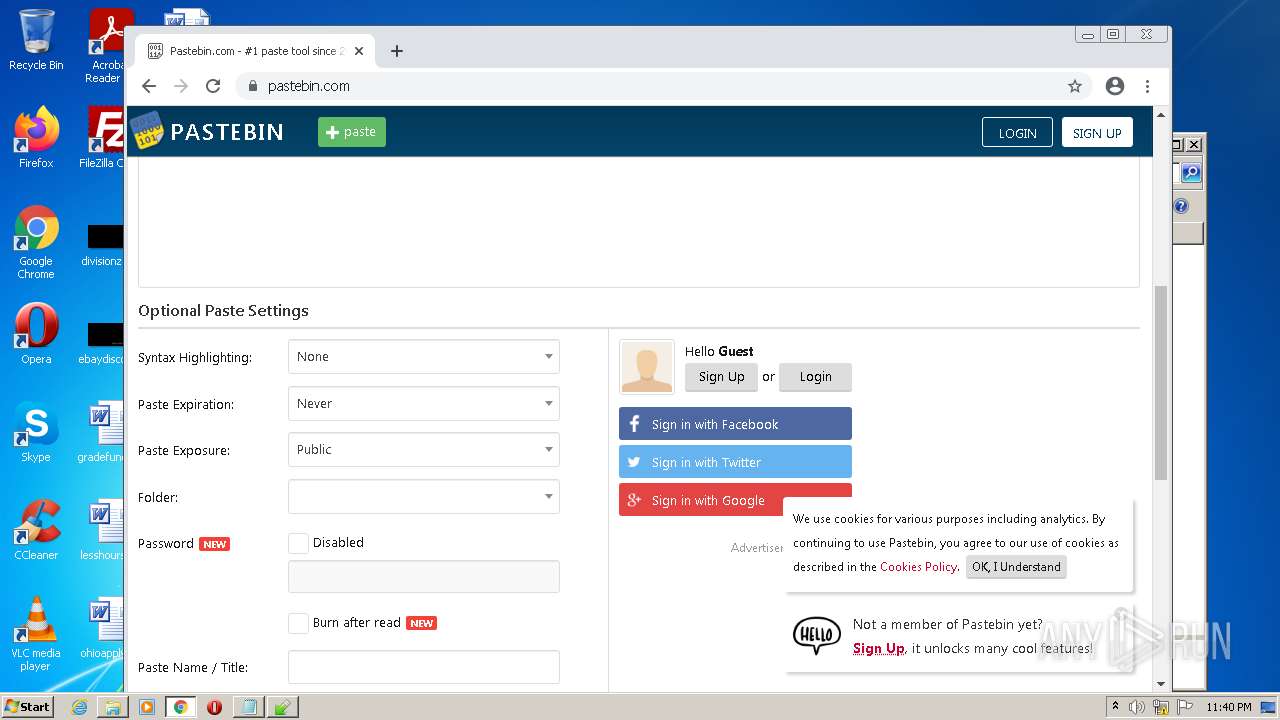Click the Chrome taskbar button

[x=180, y=707]
